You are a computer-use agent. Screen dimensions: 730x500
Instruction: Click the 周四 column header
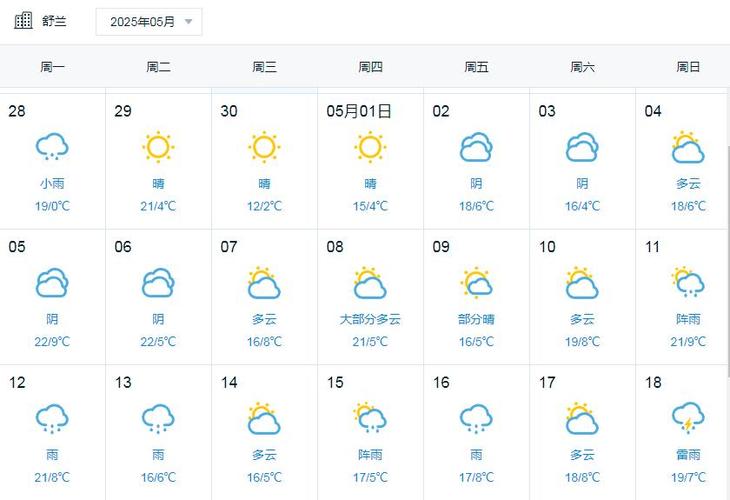pos(371,67)
